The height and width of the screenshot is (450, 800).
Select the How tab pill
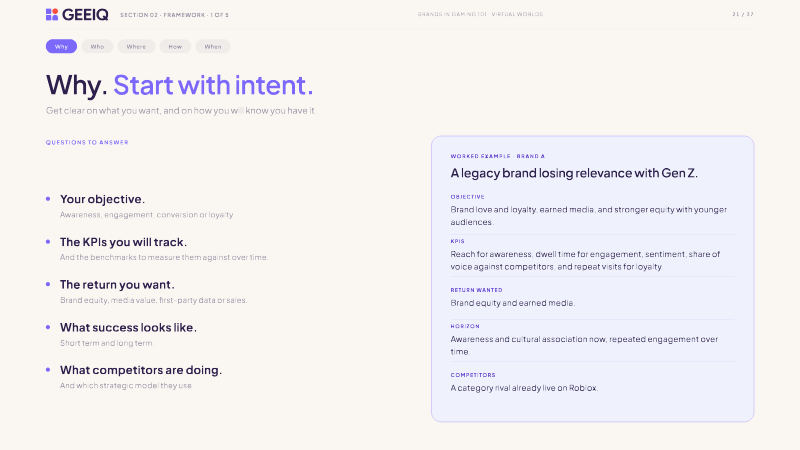point(175,46)
